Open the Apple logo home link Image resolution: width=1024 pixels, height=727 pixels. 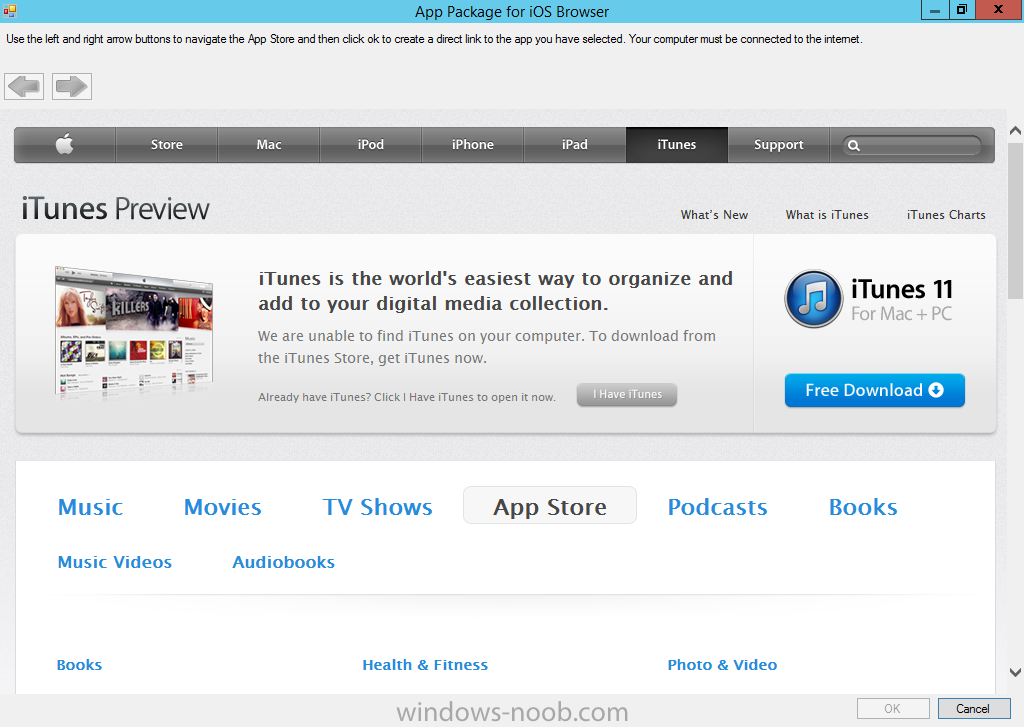tap(65, 144)
